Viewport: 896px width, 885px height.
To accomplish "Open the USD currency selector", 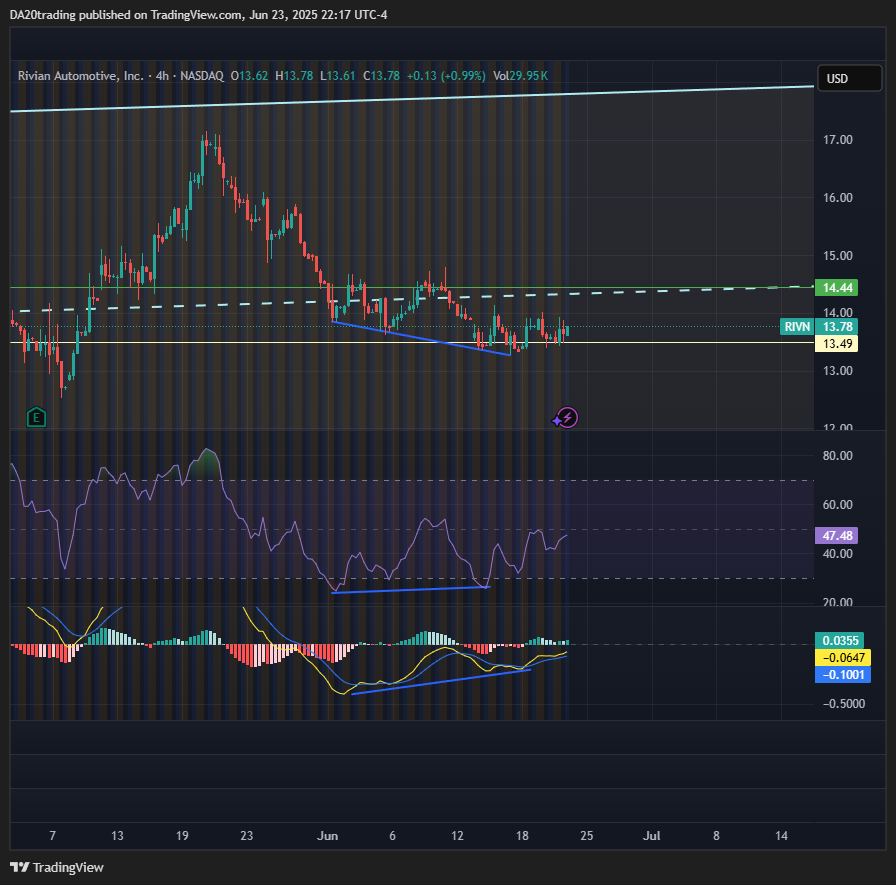I will 850,78.
